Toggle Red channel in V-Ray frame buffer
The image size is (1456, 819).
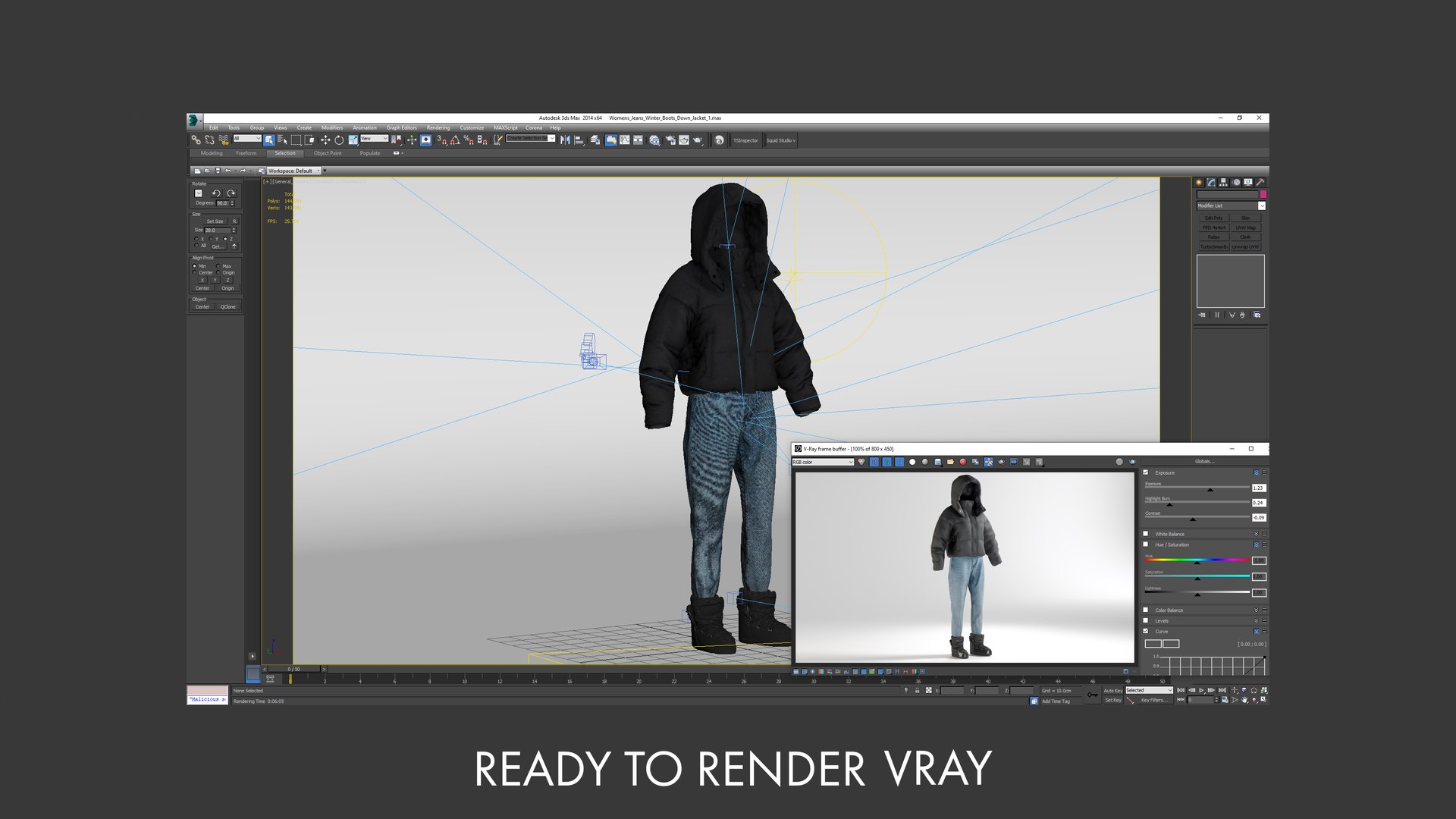(874, 462)
